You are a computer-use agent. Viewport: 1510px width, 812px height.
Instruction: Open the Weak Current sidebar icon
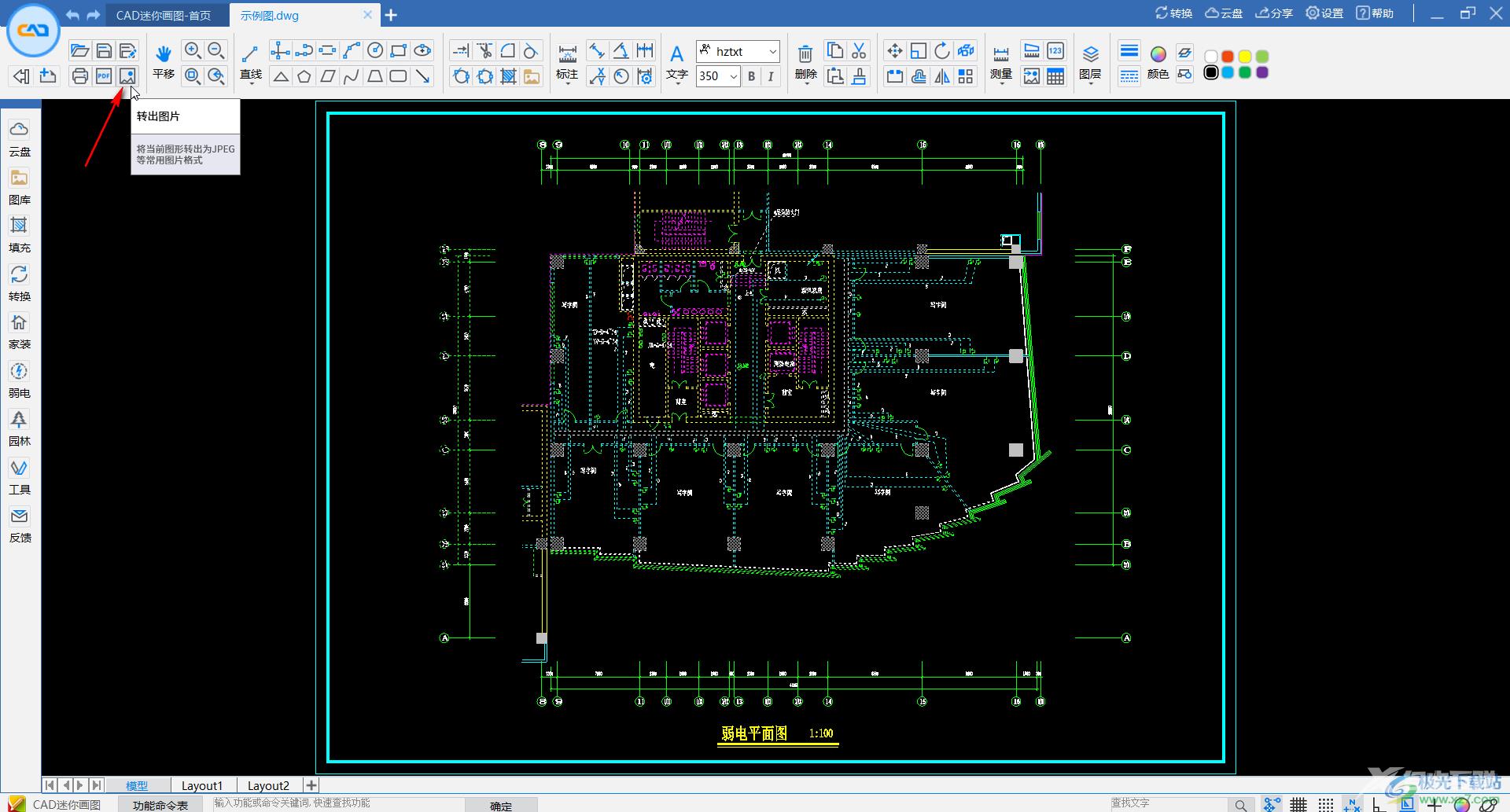click(x=20, y=380)
